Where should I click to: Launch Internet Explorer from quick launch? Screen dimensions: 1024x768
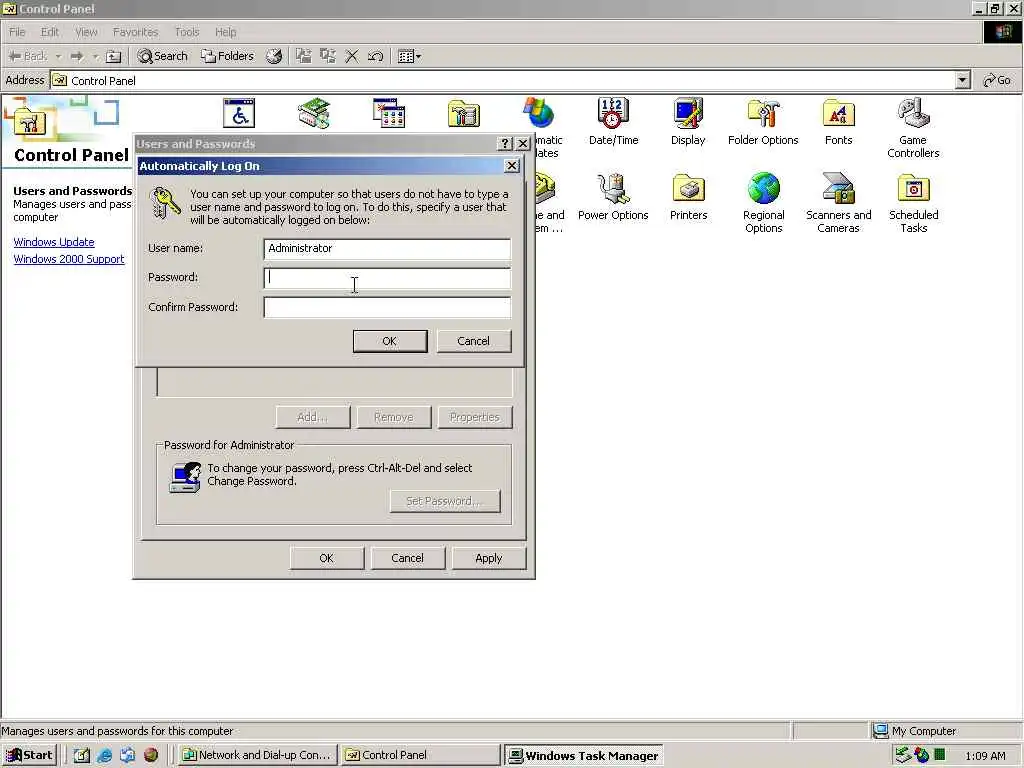coord(104,755)
